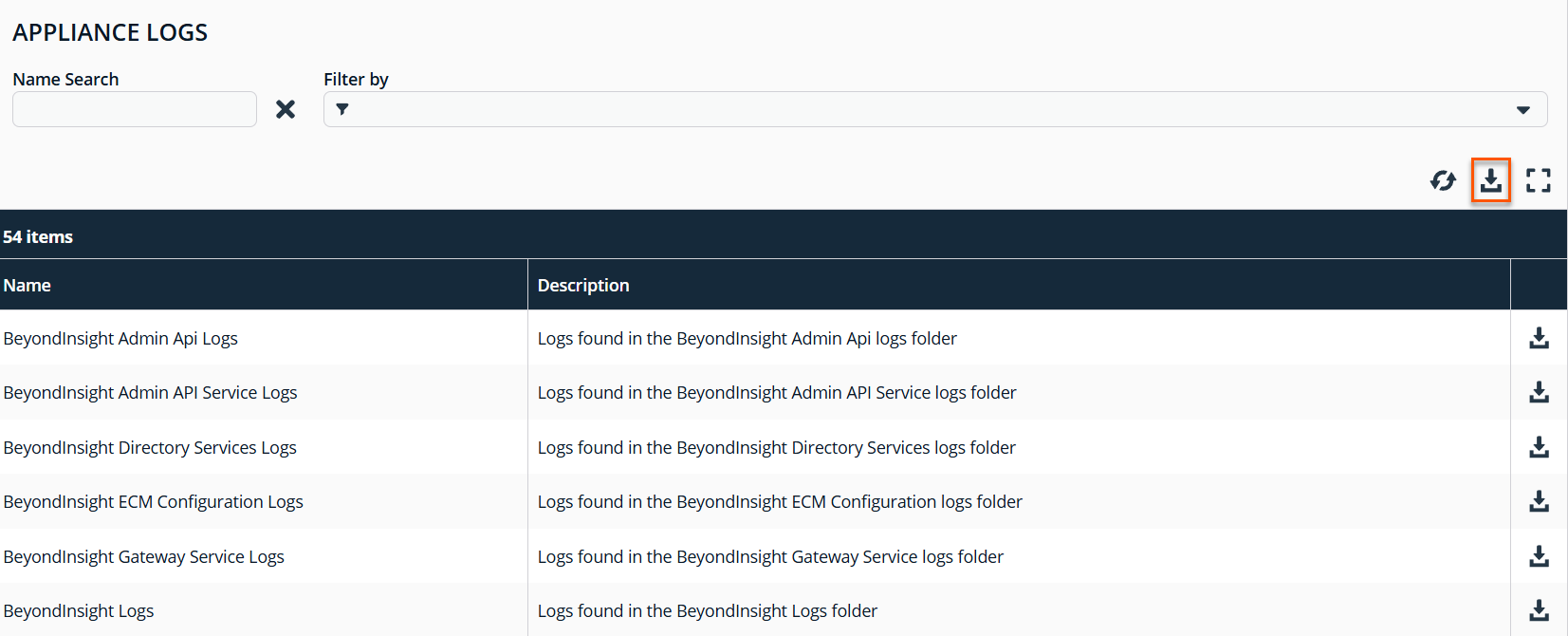
Task: Click the 'Name Search' label
Action: click(65, 80)
